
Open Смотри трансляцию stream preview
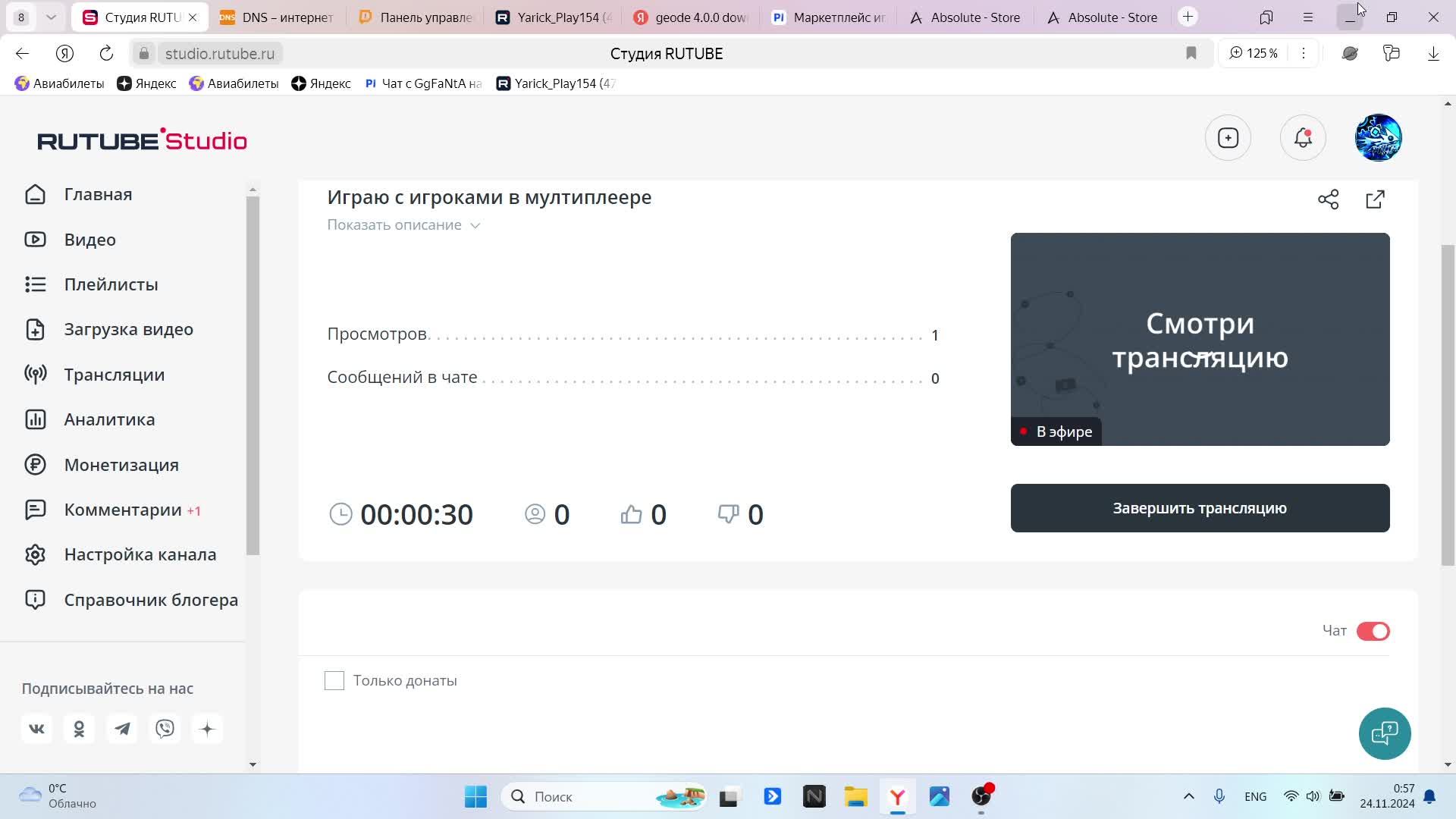click(1199, 339)
